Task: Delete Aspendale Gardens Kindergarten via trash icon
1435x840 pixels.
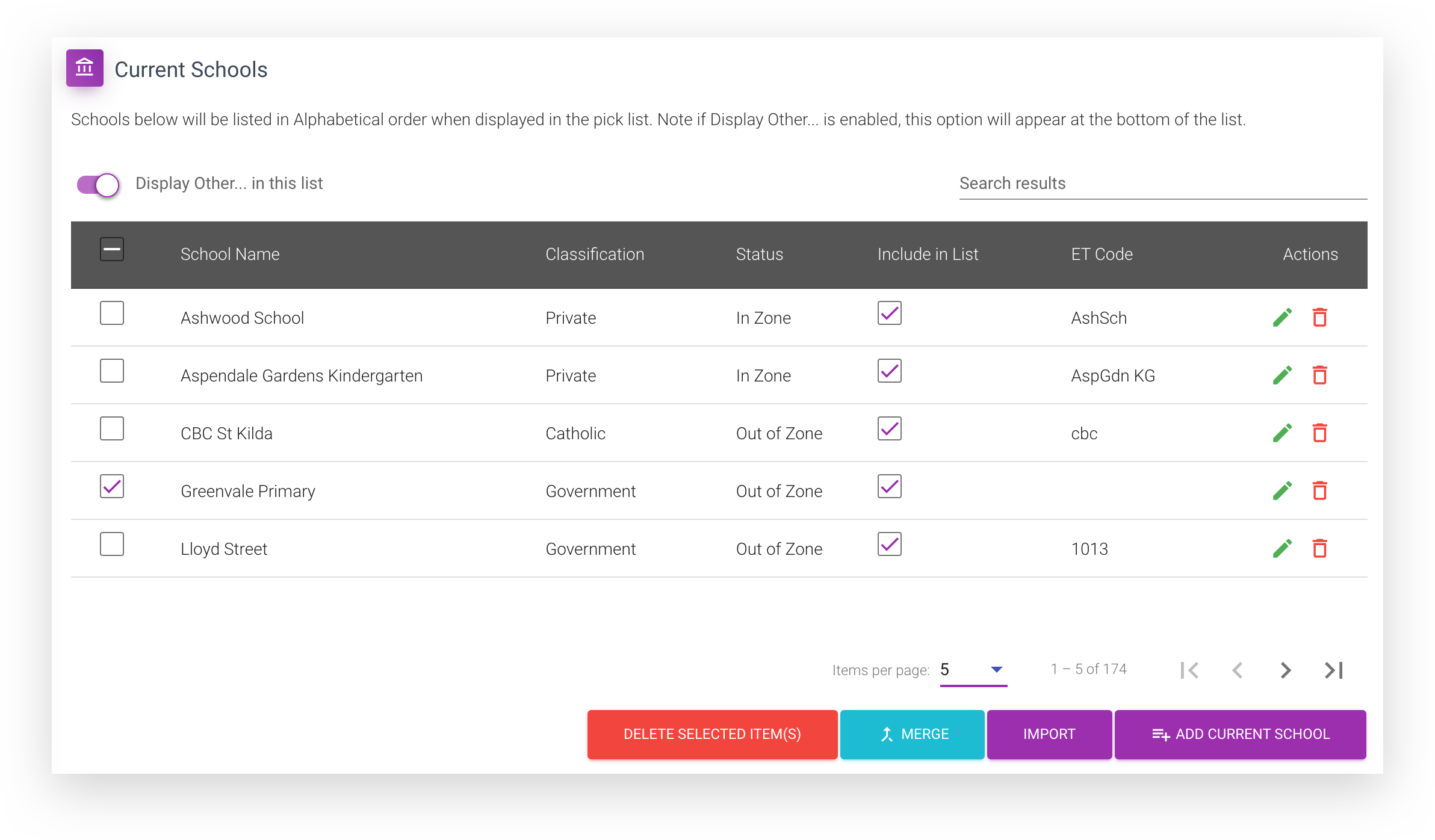Action: 1319,375
